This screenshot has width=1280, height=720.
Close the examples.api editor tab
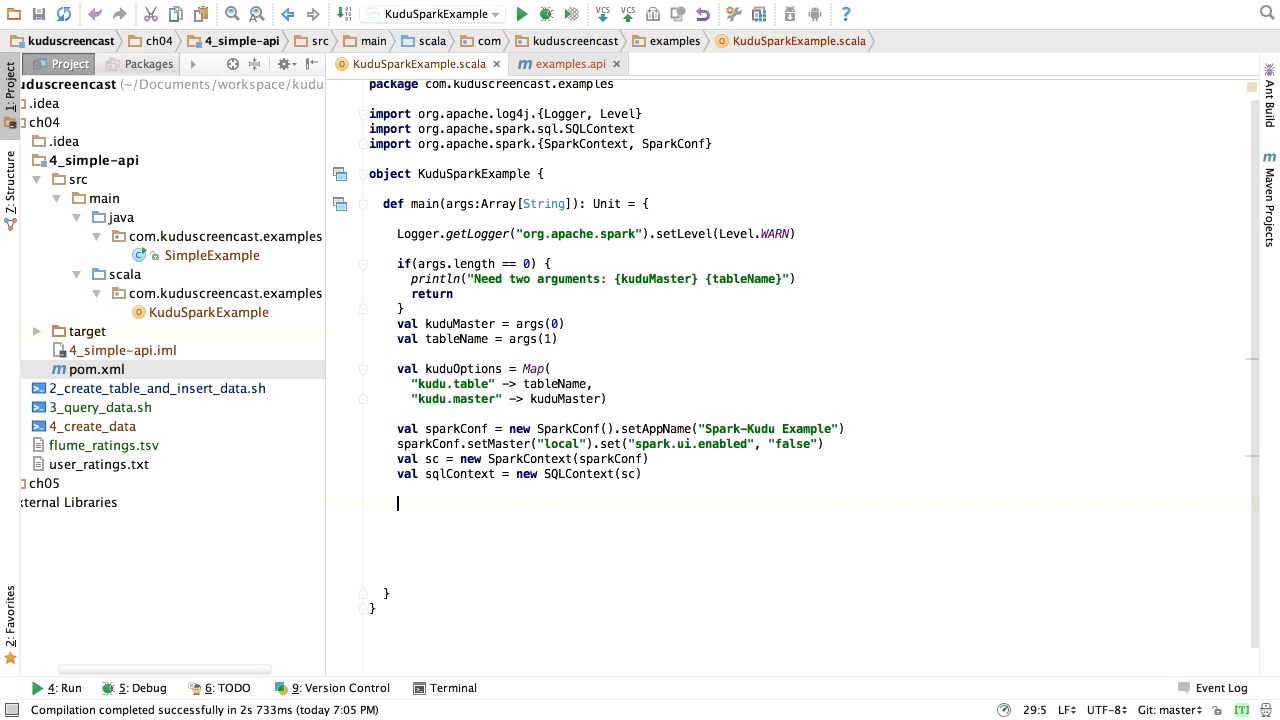pos(617,64)
